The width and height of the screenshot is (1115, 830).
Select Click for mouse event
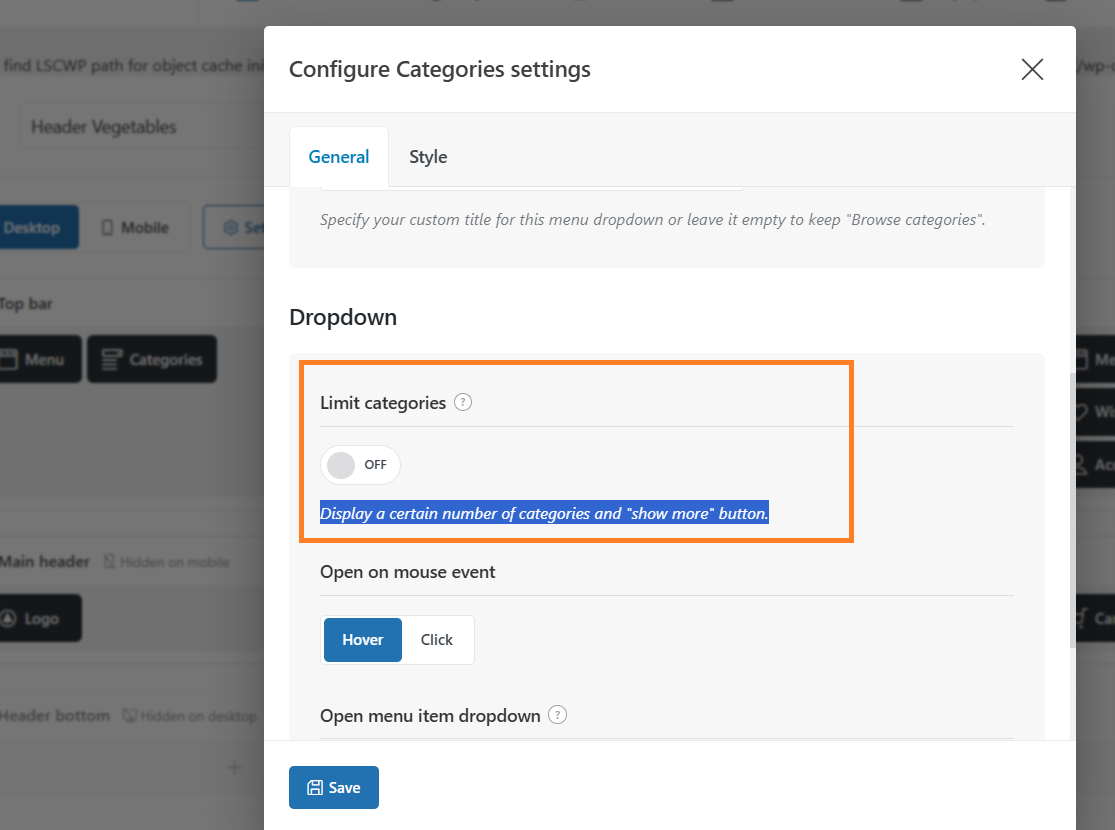[437, 639]
